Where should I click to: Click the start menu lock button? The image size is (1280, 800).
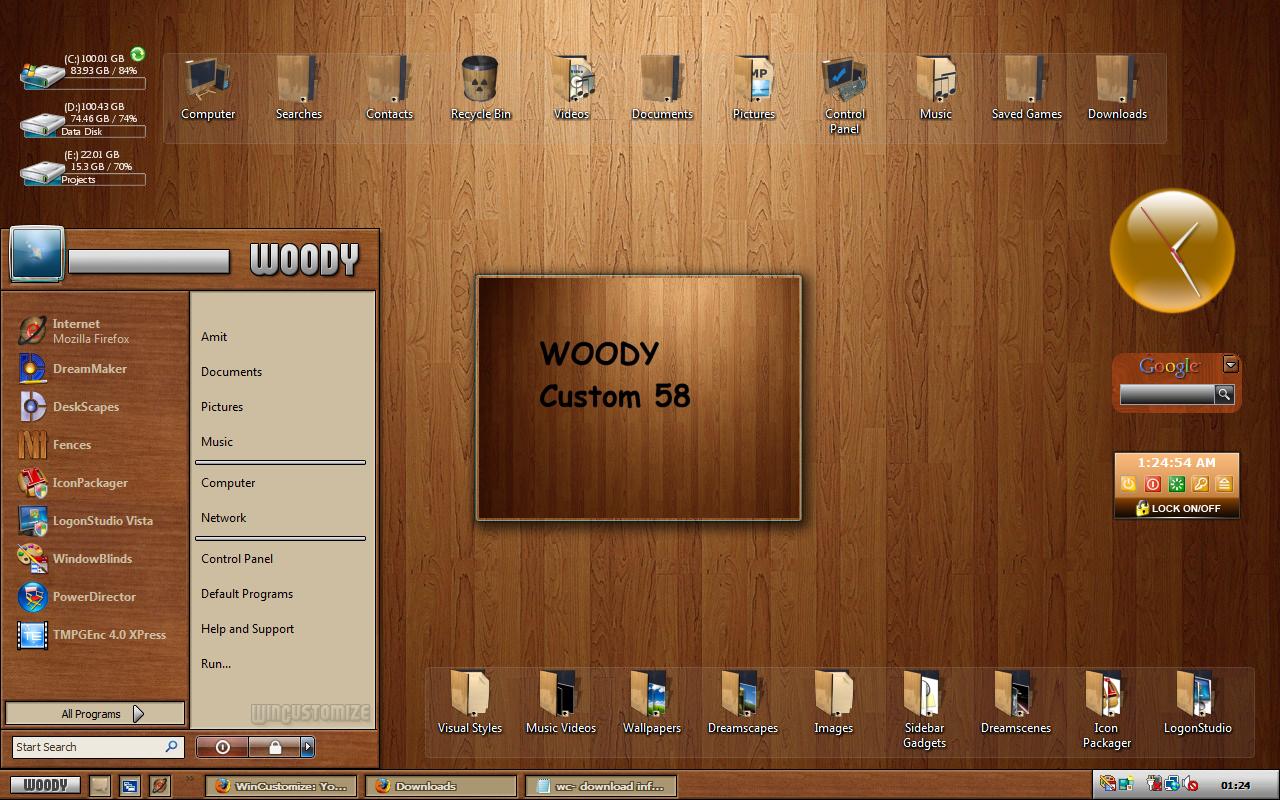pyautogui.click(x=275, y=747)
